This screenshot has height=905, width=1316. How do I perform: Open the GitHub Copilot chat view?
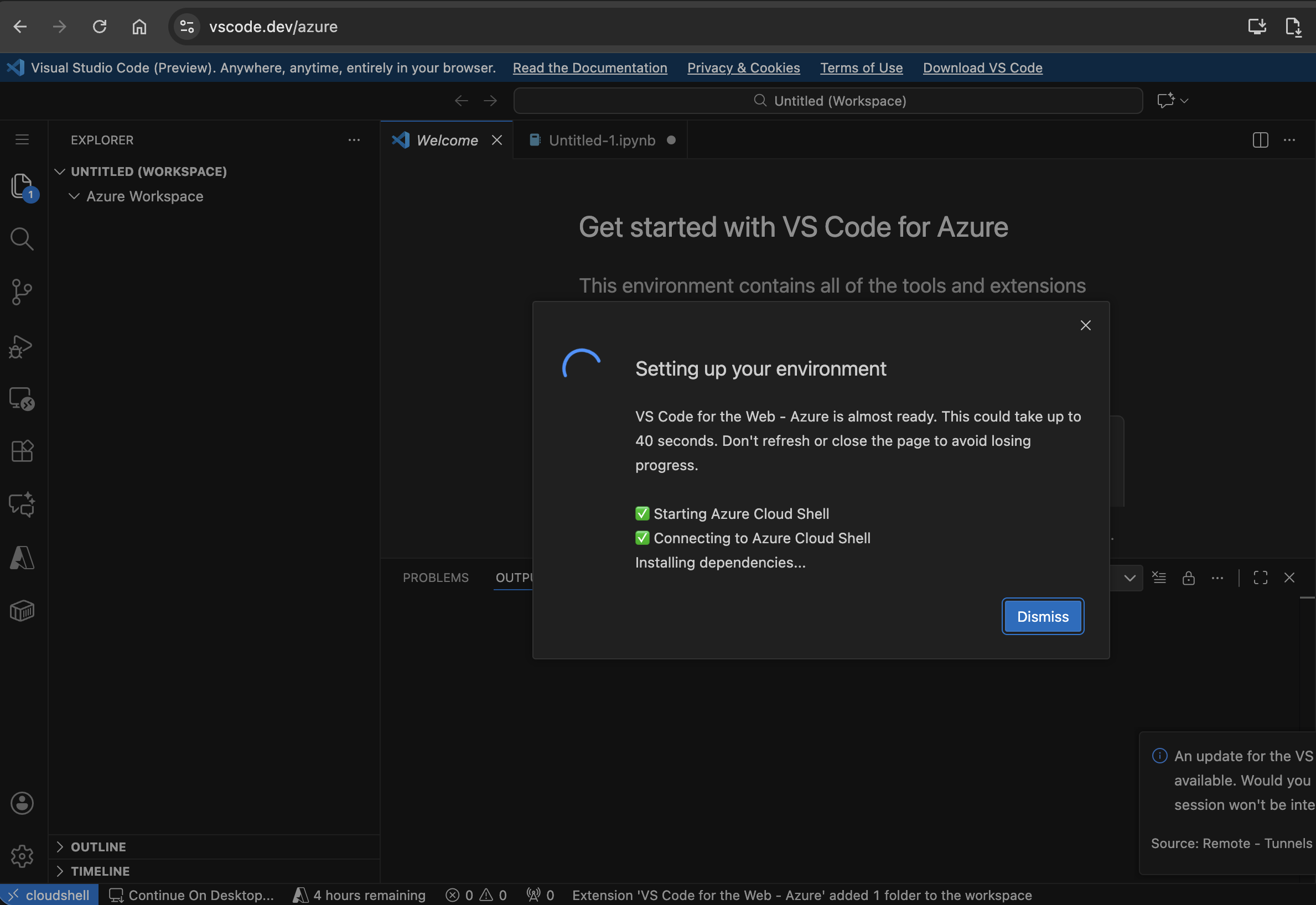click(x=22, y=504)
